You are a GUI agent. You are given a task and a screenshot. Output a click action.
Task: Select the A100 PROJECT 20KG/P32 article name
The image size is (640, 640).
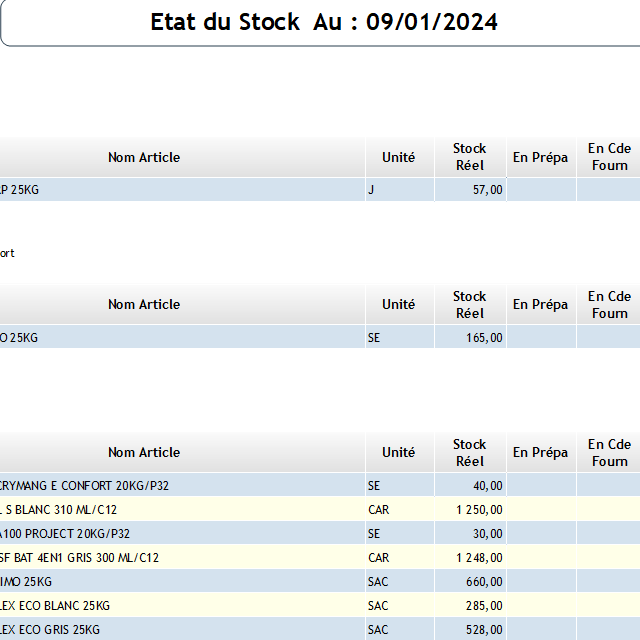coord(65,534)
